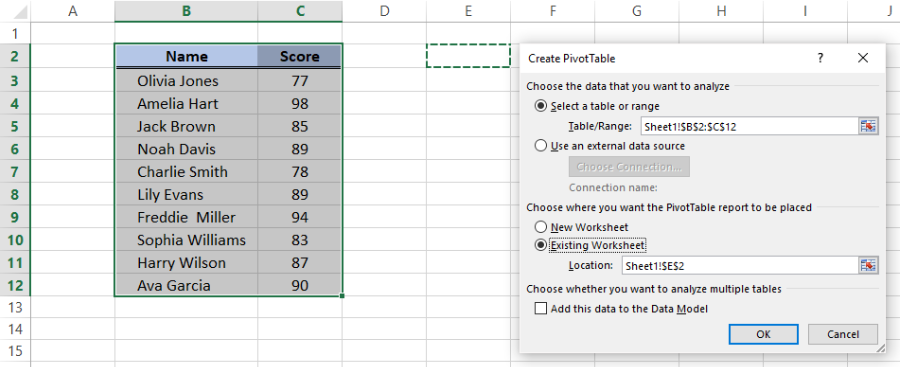Click the Harry Wilson cell

[186, 263]
